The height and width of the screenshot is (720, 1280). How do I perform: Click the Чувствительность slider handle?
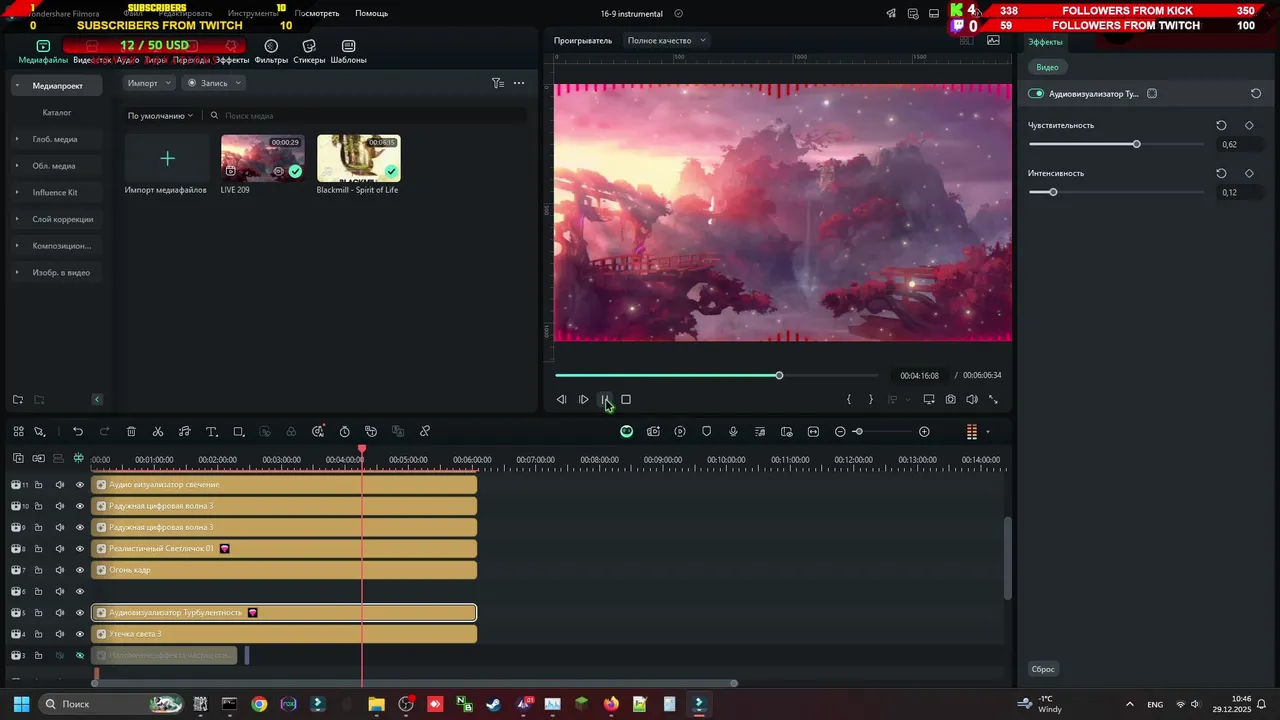click(1136, 144)
